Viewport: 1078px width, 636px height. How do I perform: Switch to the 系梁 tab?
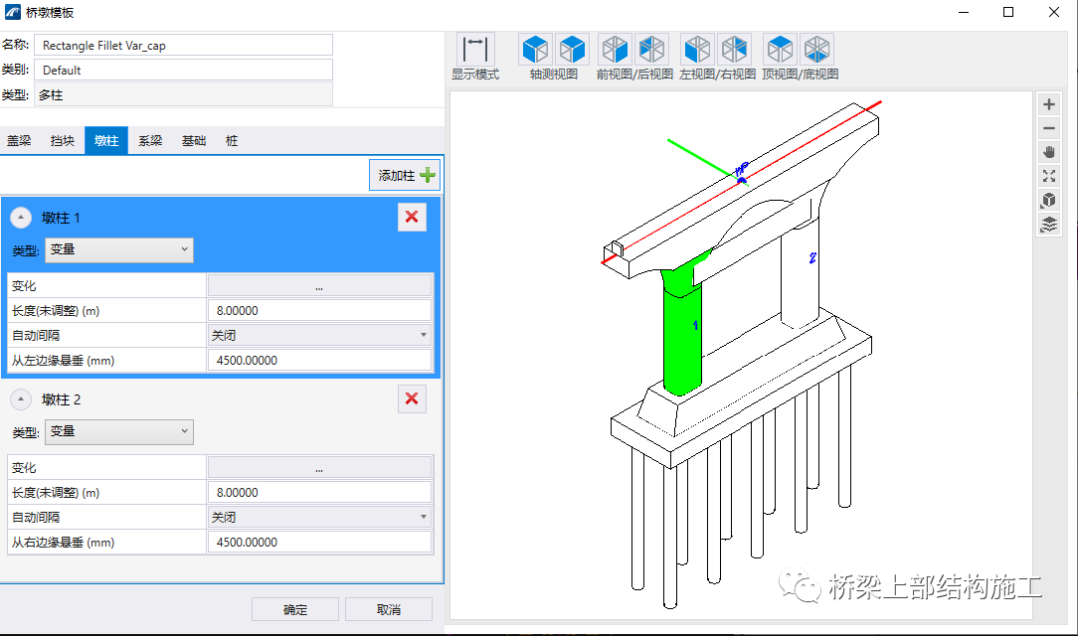point(150,141)
